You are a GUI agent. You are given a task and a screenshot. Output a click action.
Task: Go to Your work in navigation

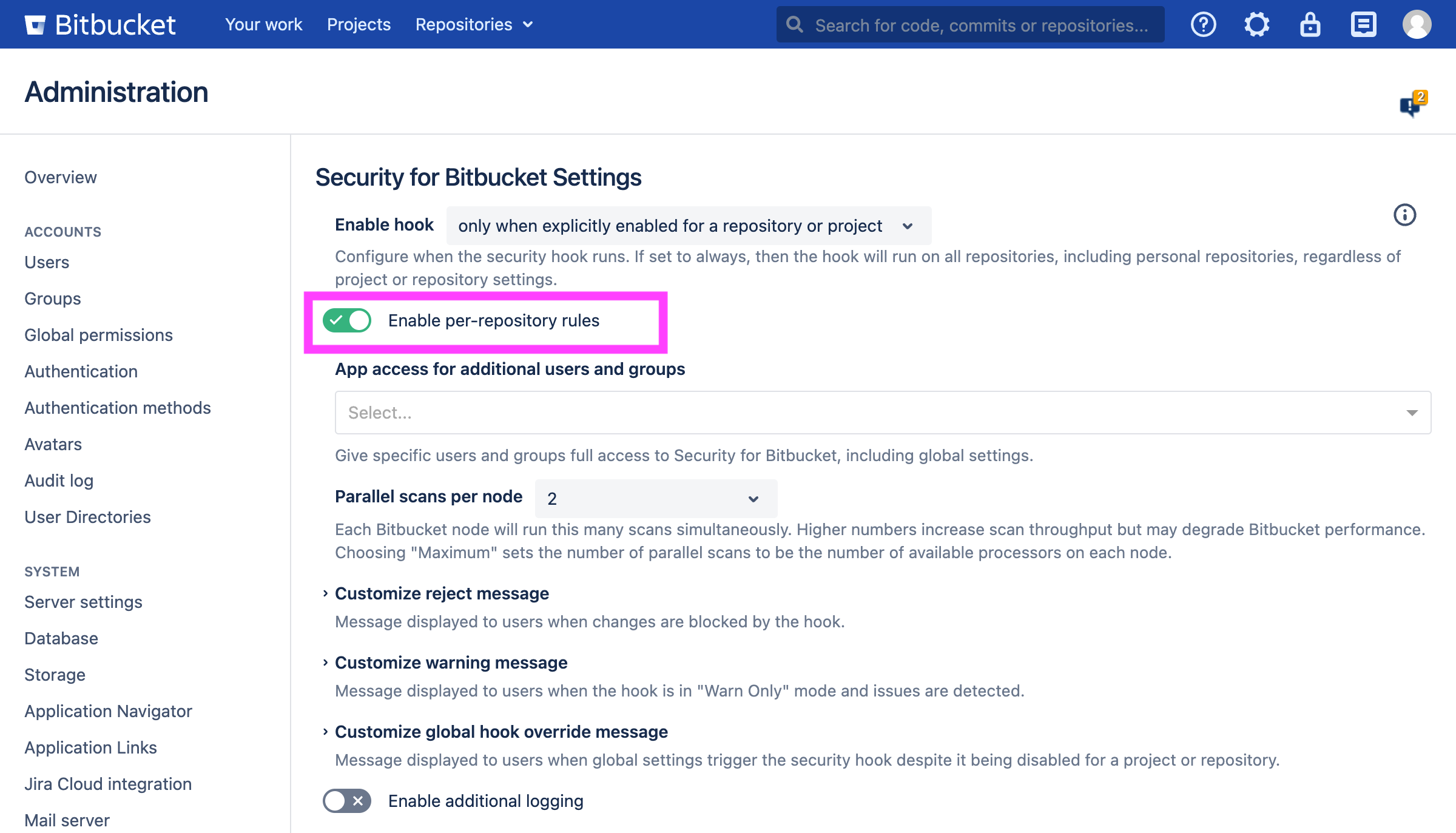[263, 25]
